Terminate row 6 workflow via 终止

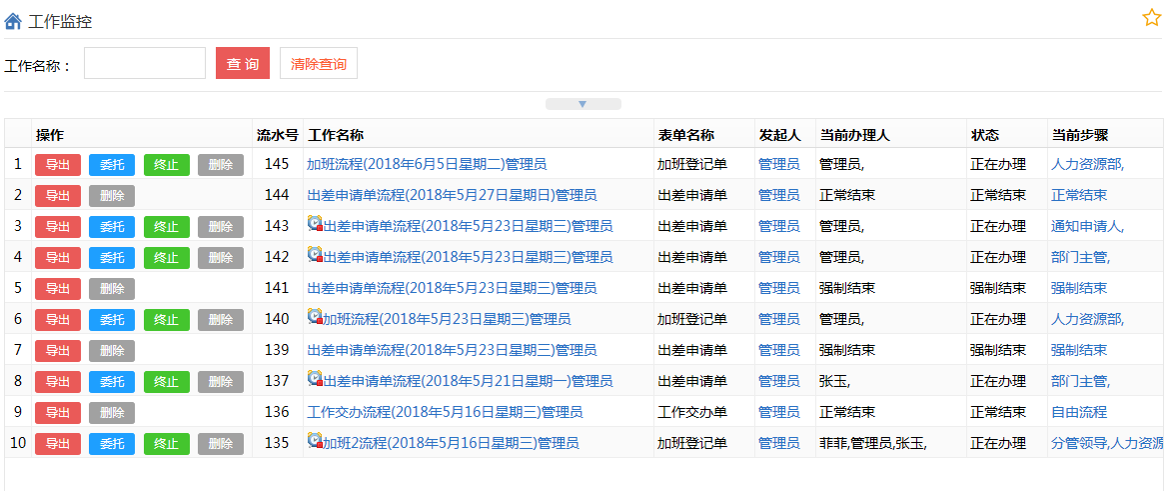coord(166,320)
